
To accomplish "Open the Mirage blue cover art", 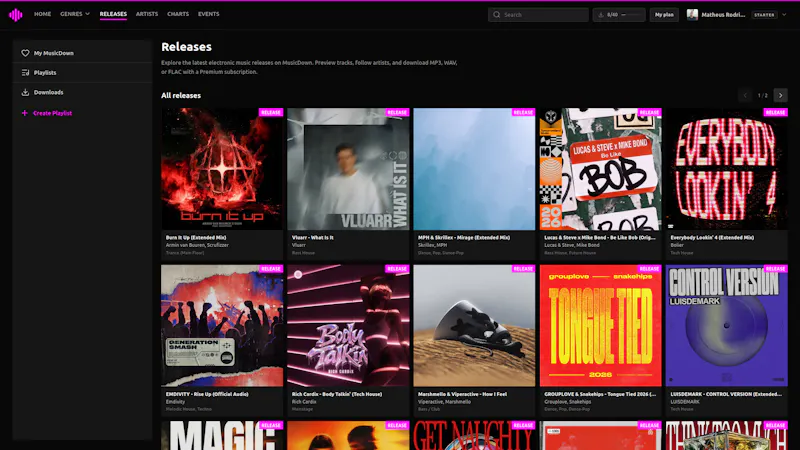I will [x=474, y=169].
